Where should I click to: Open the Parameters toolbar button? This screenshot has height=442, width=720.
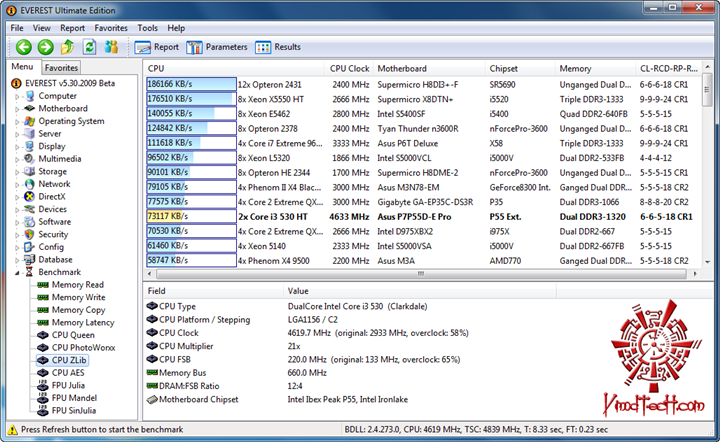pos(217,47)
